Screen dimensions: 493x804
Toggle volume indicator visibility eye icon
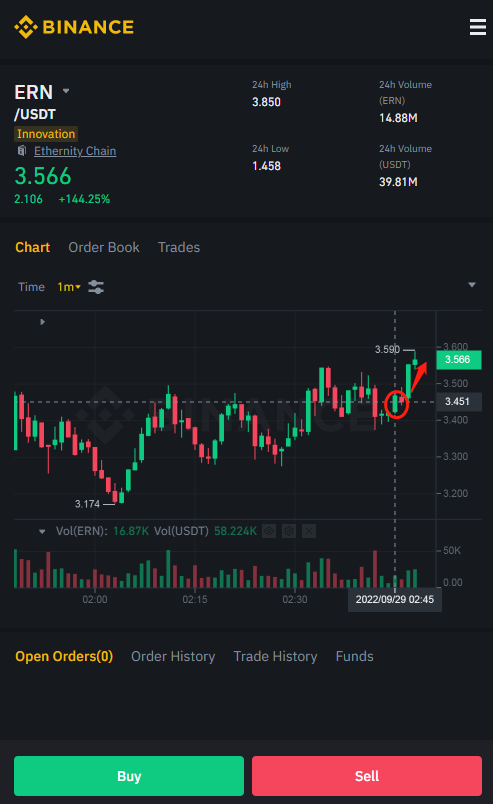tap(269, 531)
